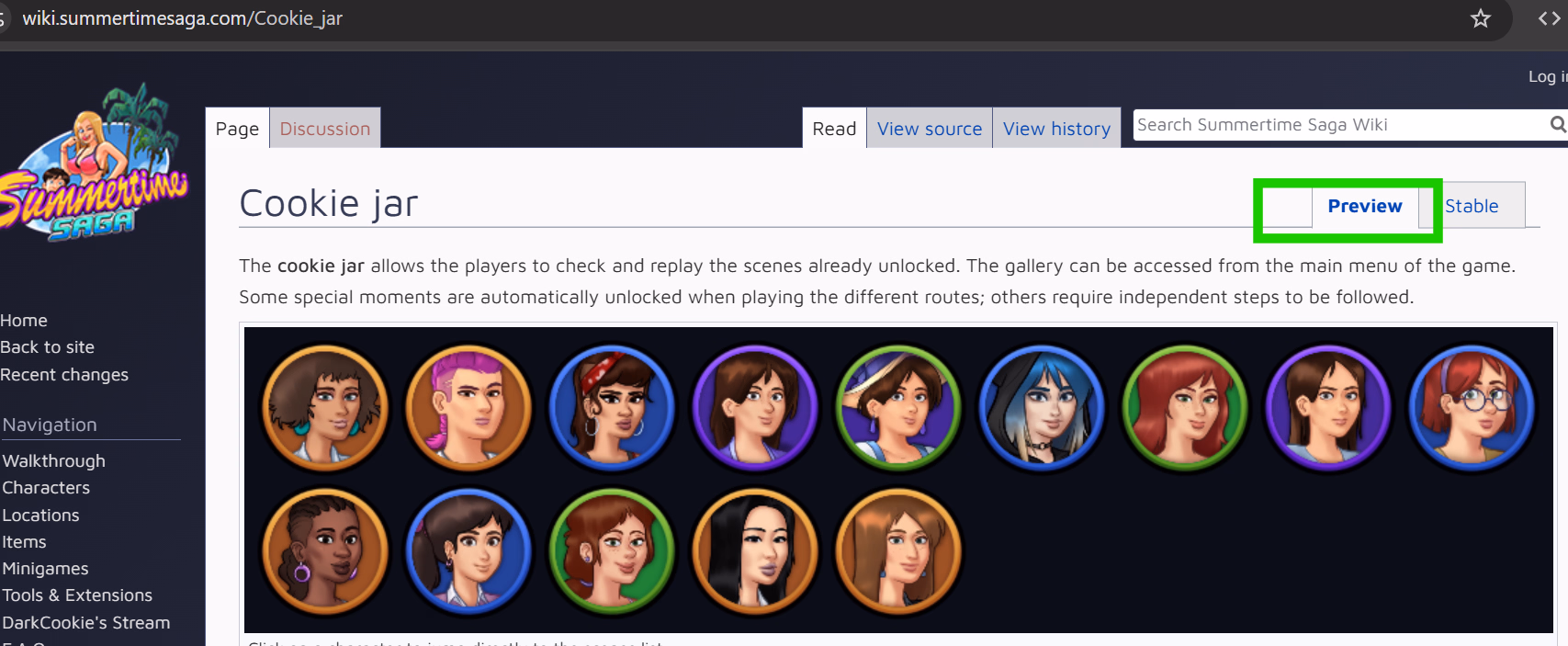Select the black-haired character with purple lipstick
Screen dimensions: 1568x646
[755, 550]
